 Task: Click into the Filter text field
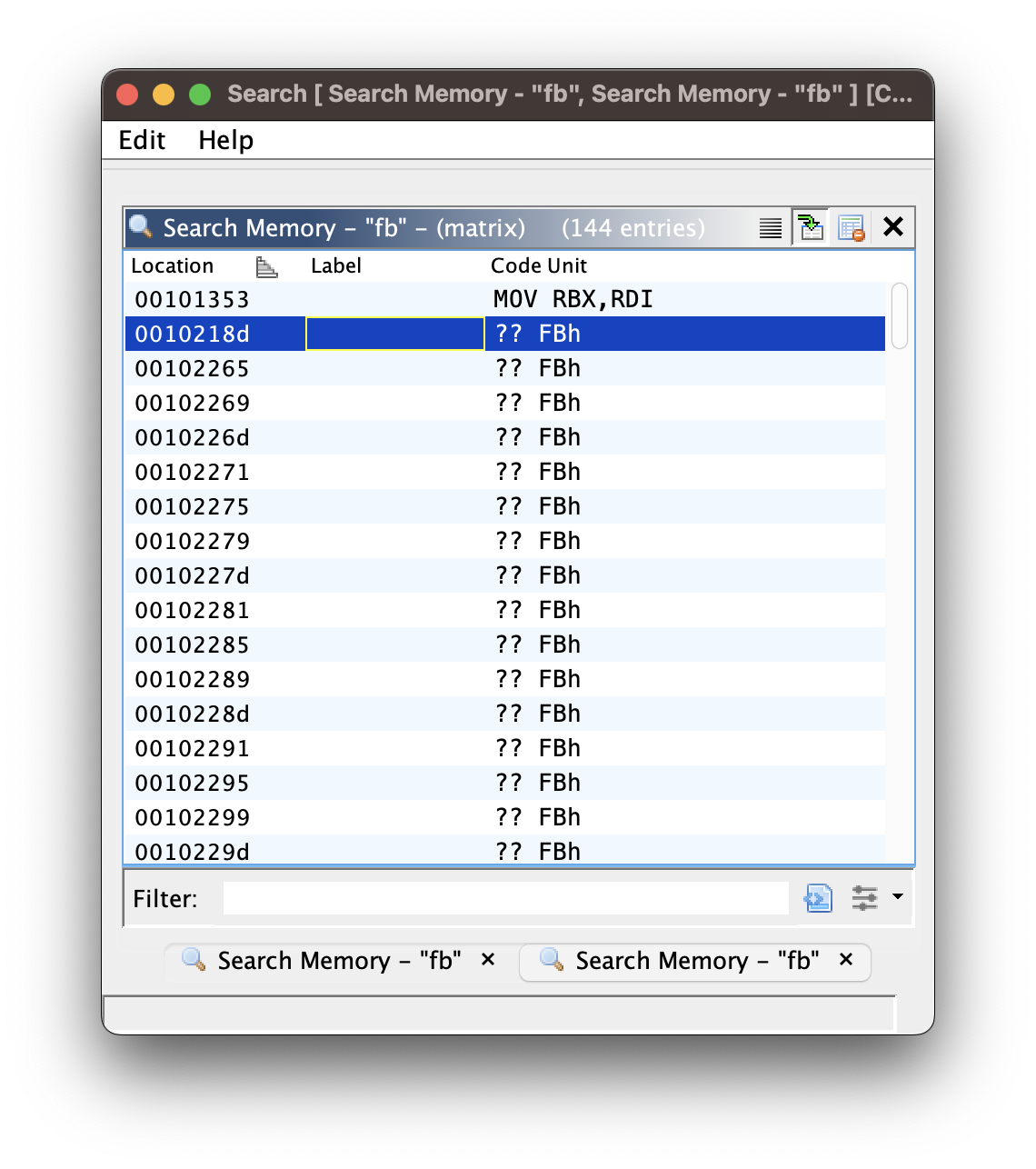(505, 898)
